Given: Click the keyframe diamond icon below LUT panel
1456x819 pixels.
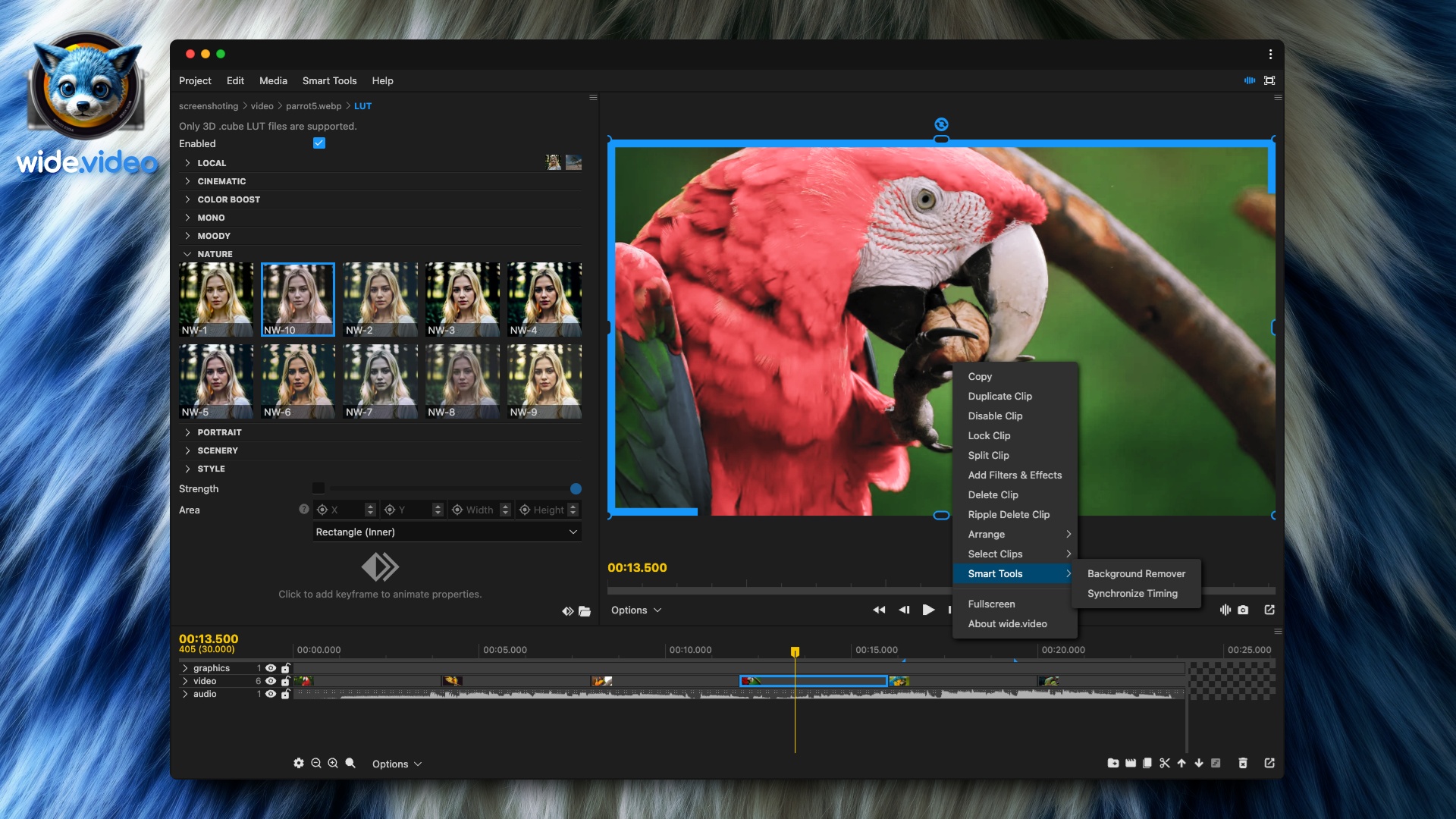Looking at the screenshot, I should click(x=567, y=611).
